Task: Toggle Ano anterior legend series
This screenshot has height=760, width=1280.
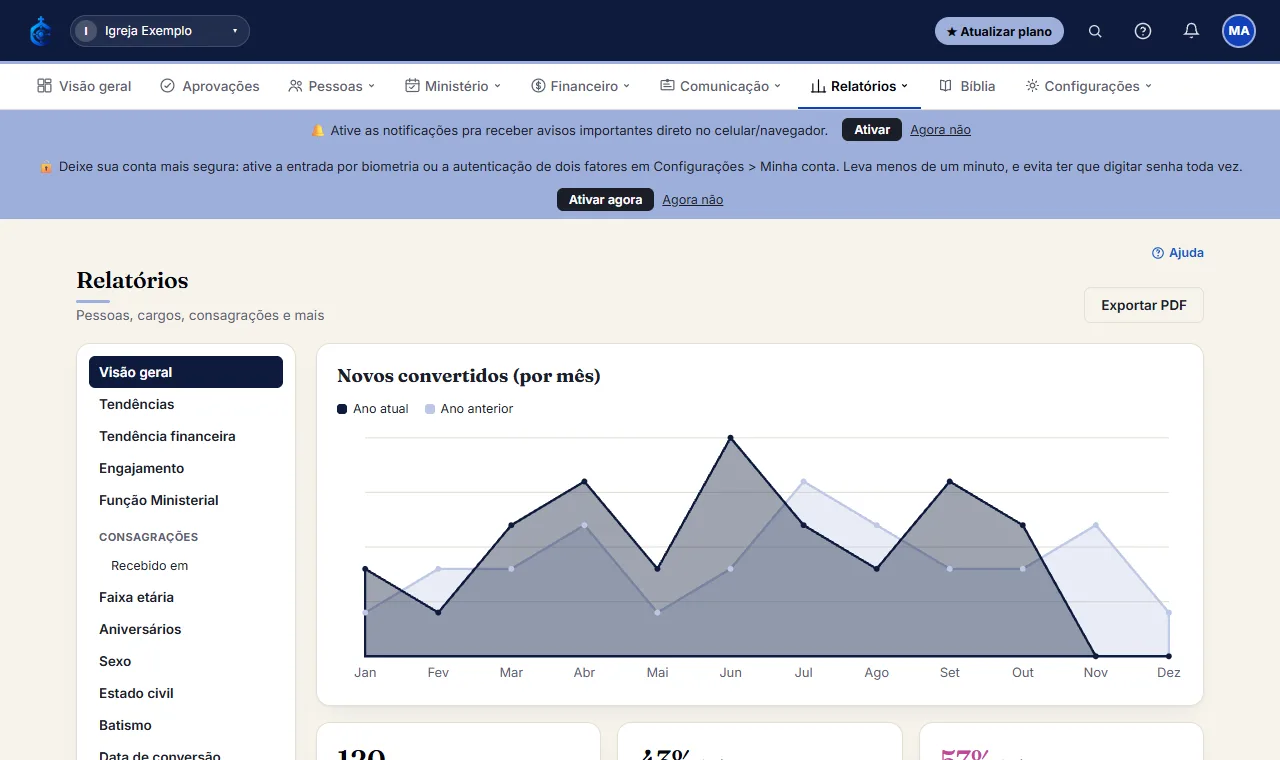Action: (469, 409)
